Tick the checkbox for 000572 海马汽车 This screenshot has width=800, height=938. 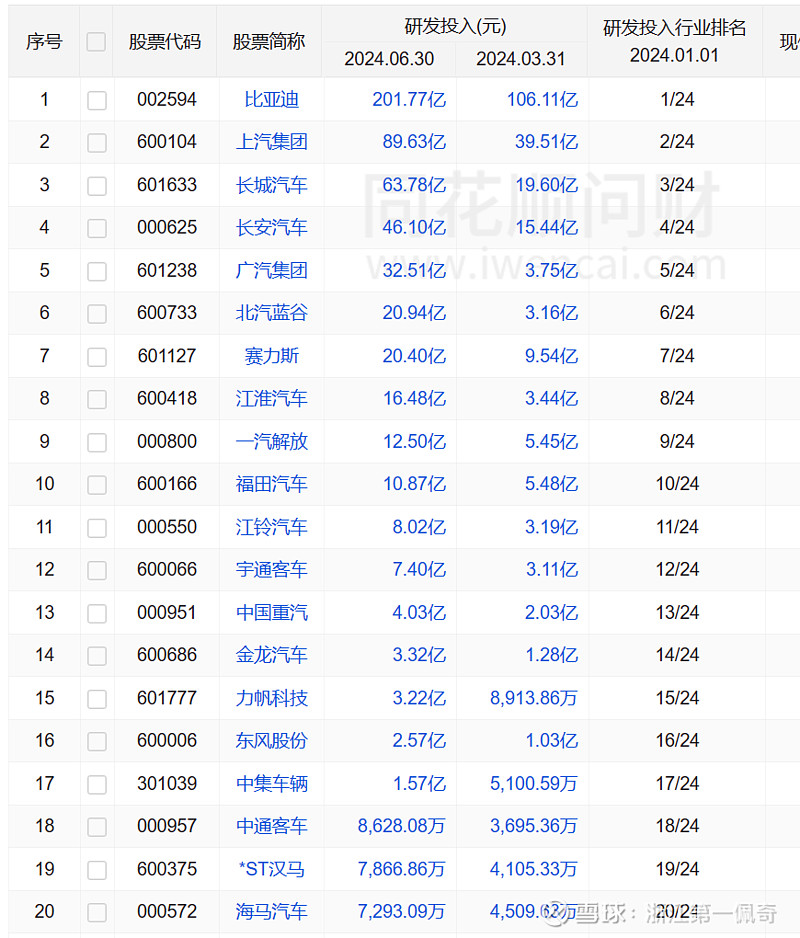point(97,912)
